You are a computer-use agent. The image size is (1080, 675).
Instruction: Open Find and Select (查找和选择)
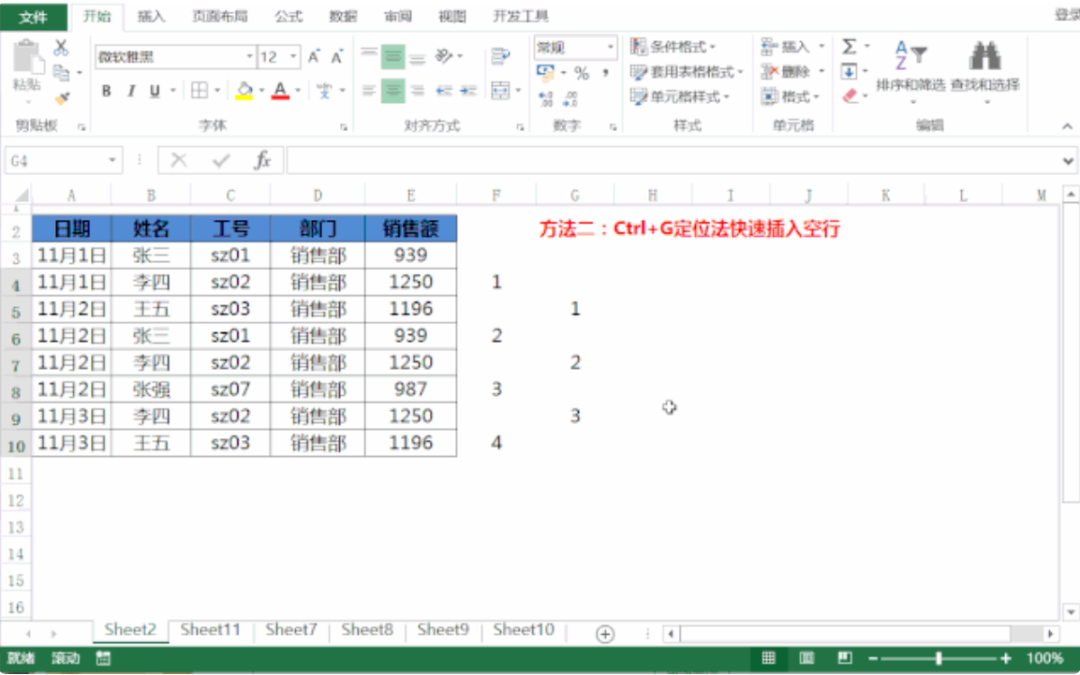(x=985, y=72)
